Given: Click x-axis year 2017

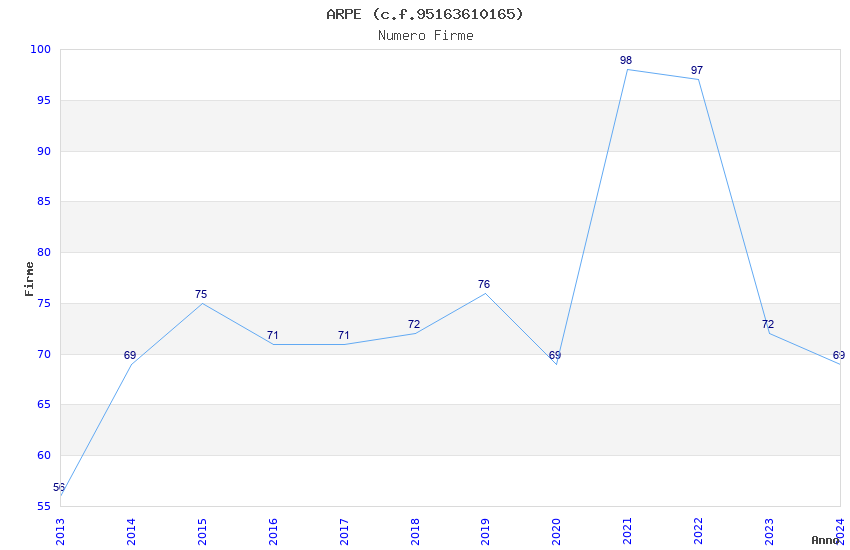Looking at the screenshot, I should pyautogui.click(x=344, y=532).
